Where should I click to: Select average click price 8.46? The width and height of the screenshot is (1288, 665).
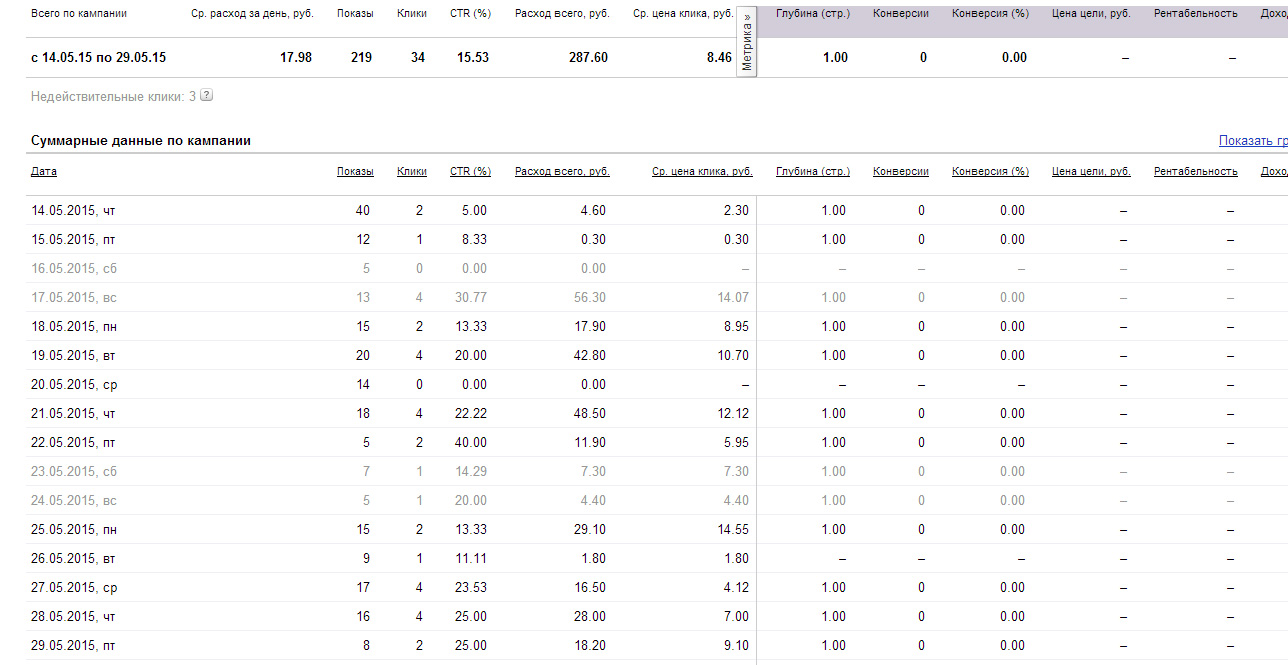(x=719, y=58)
